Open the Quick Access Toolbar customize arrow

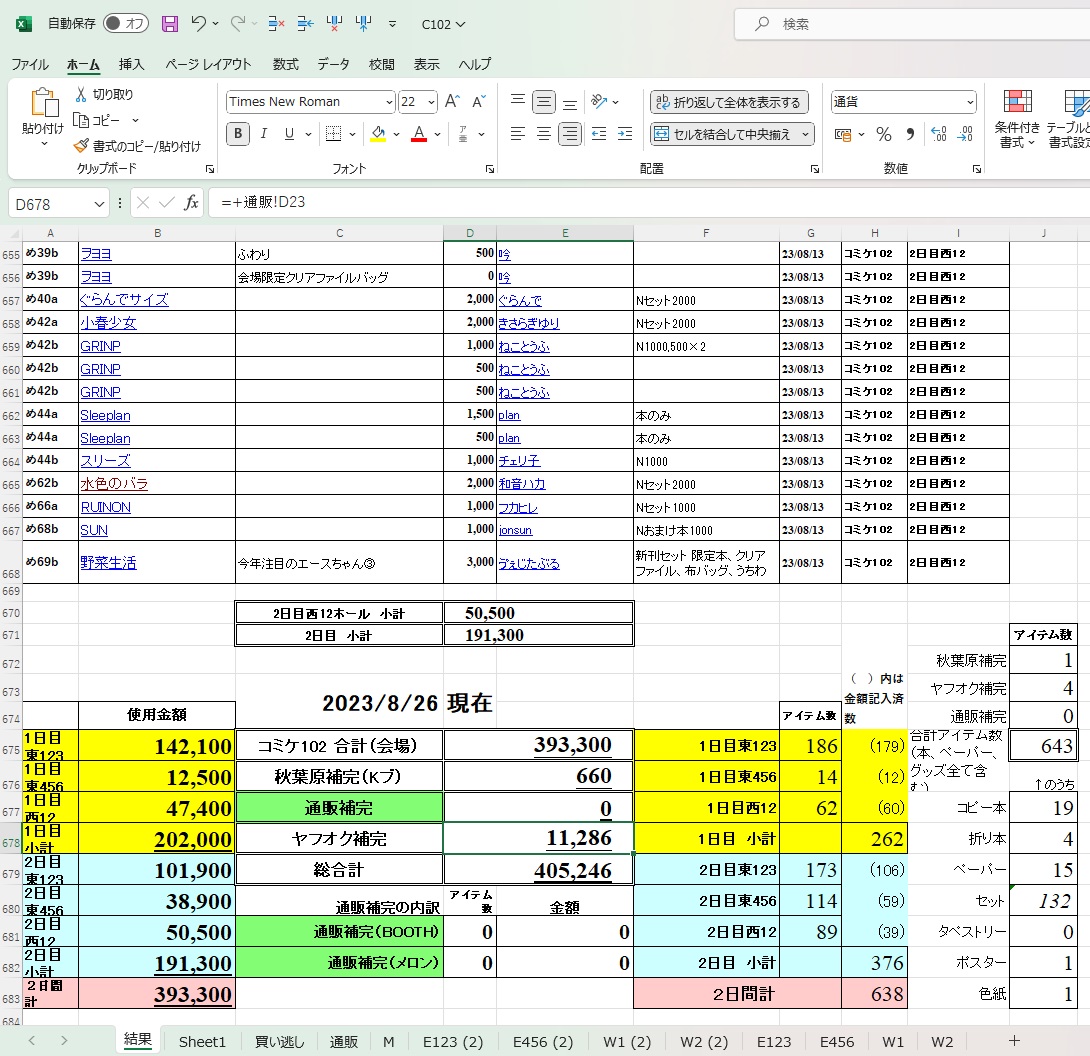393,24
